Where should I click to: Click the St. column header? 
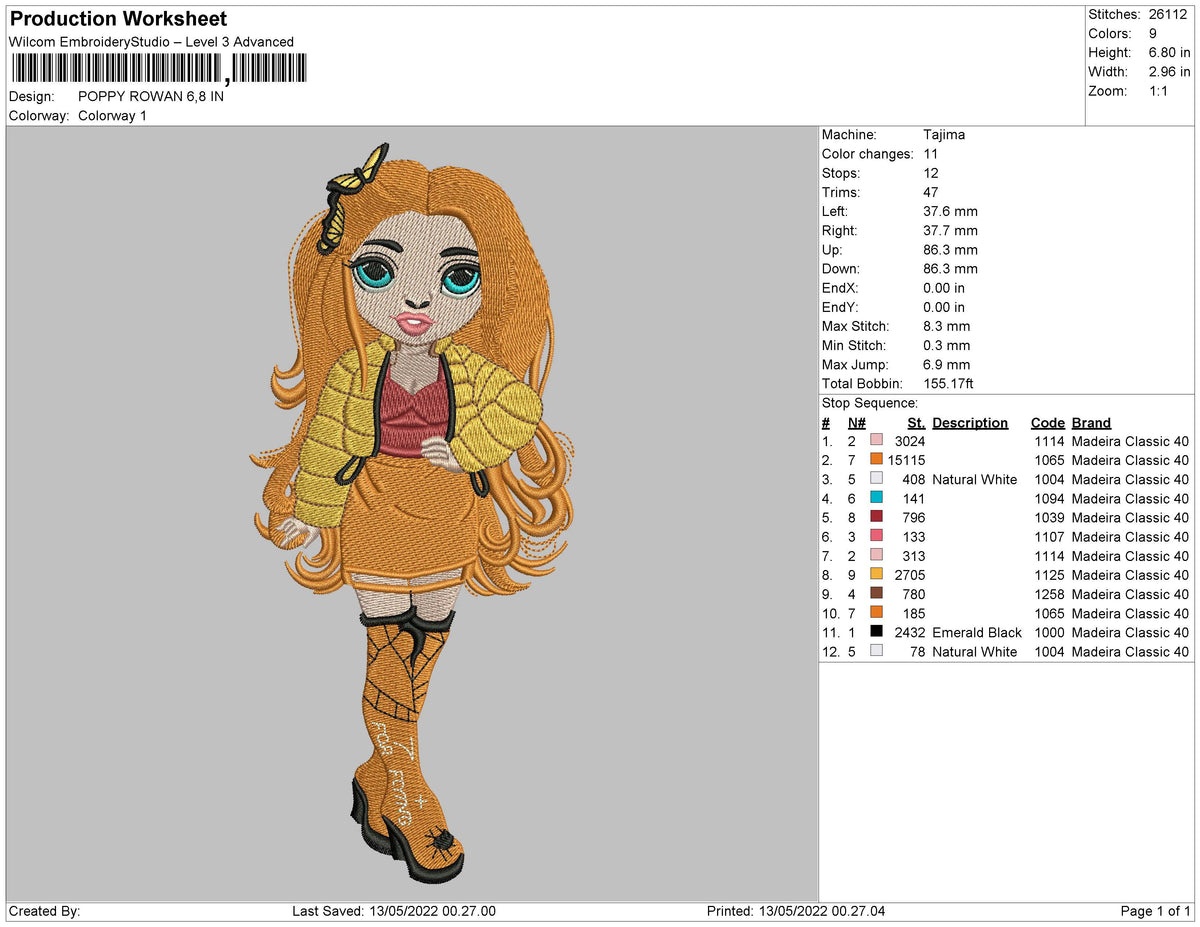tap(916, 423)
